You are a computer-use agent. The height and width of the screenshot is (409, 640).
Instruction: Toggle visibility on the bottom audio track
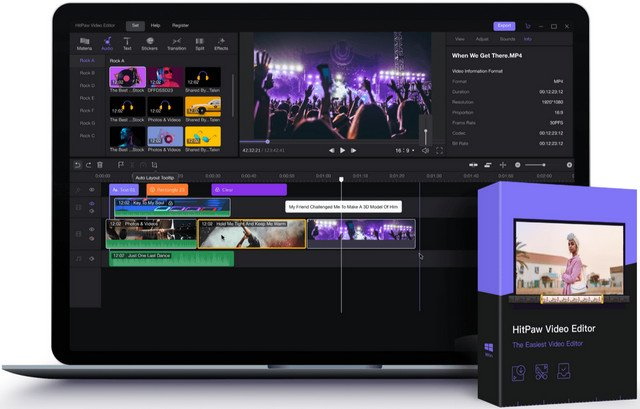click(x=92, y=258)
